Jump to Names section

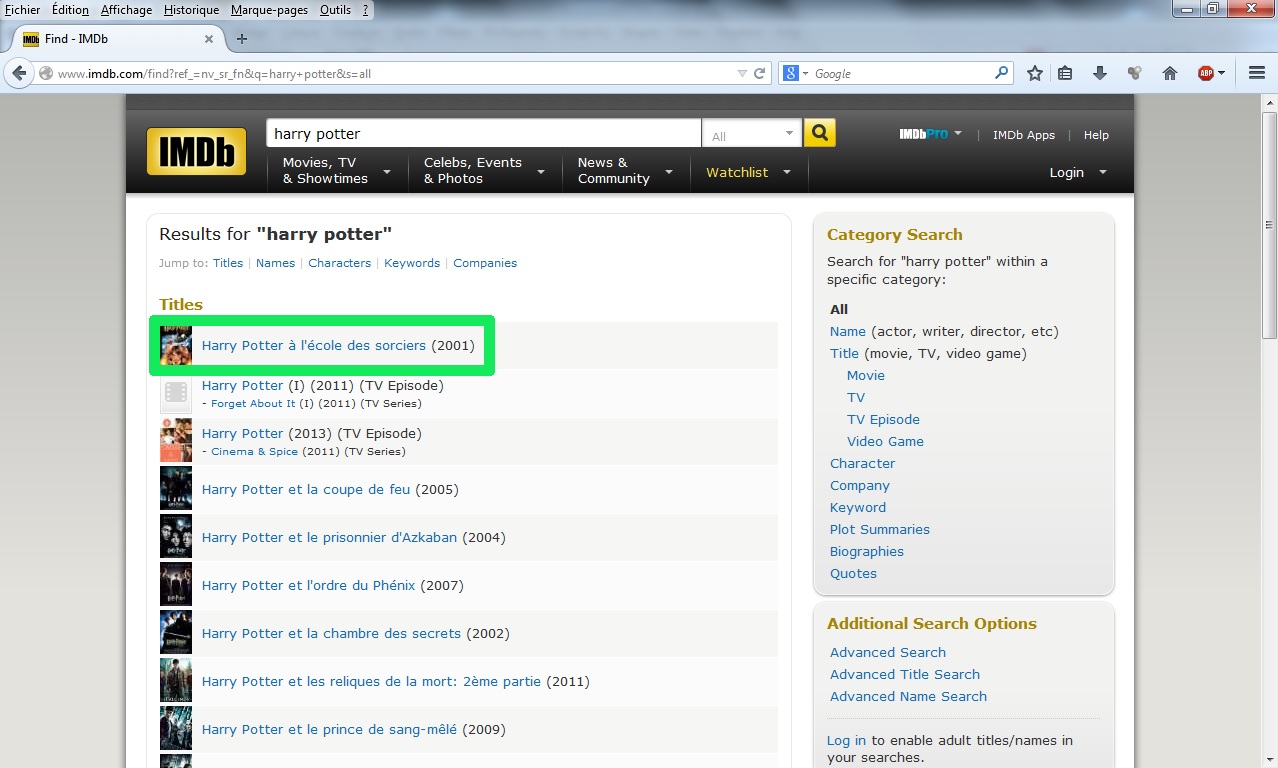275,263
